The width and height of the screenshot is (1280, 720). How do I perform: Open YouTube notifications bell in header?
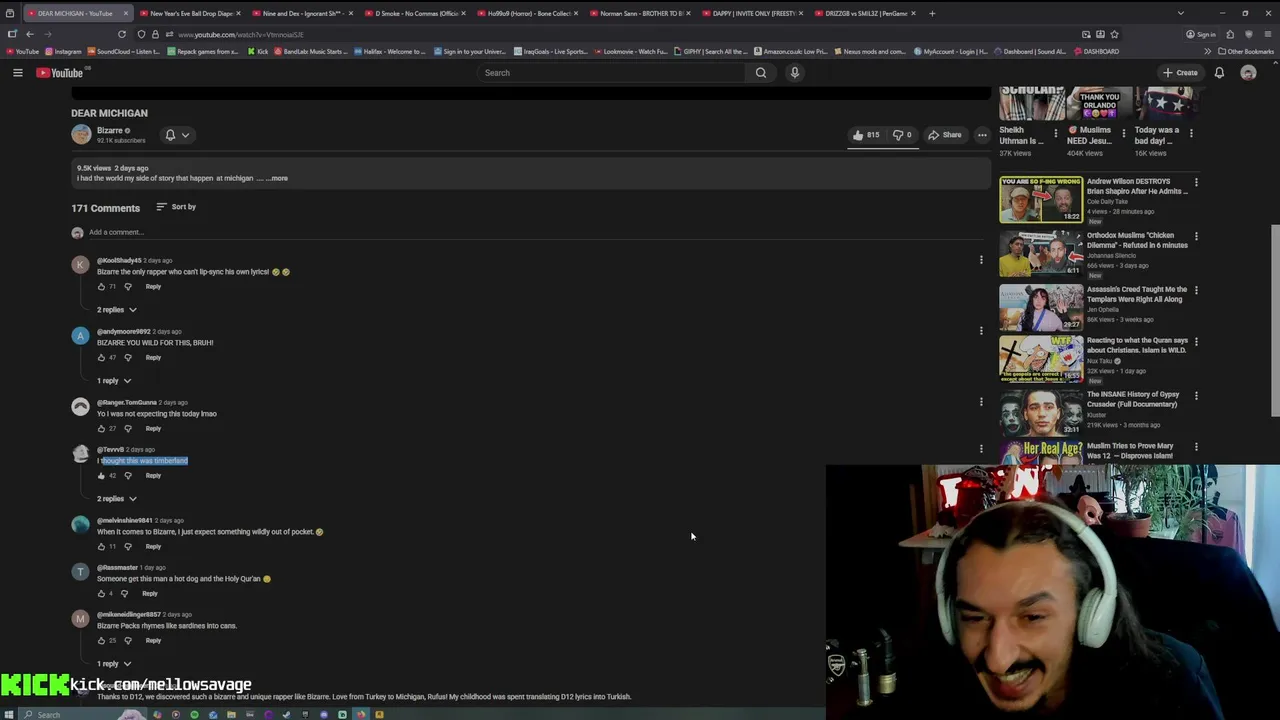1219,72
